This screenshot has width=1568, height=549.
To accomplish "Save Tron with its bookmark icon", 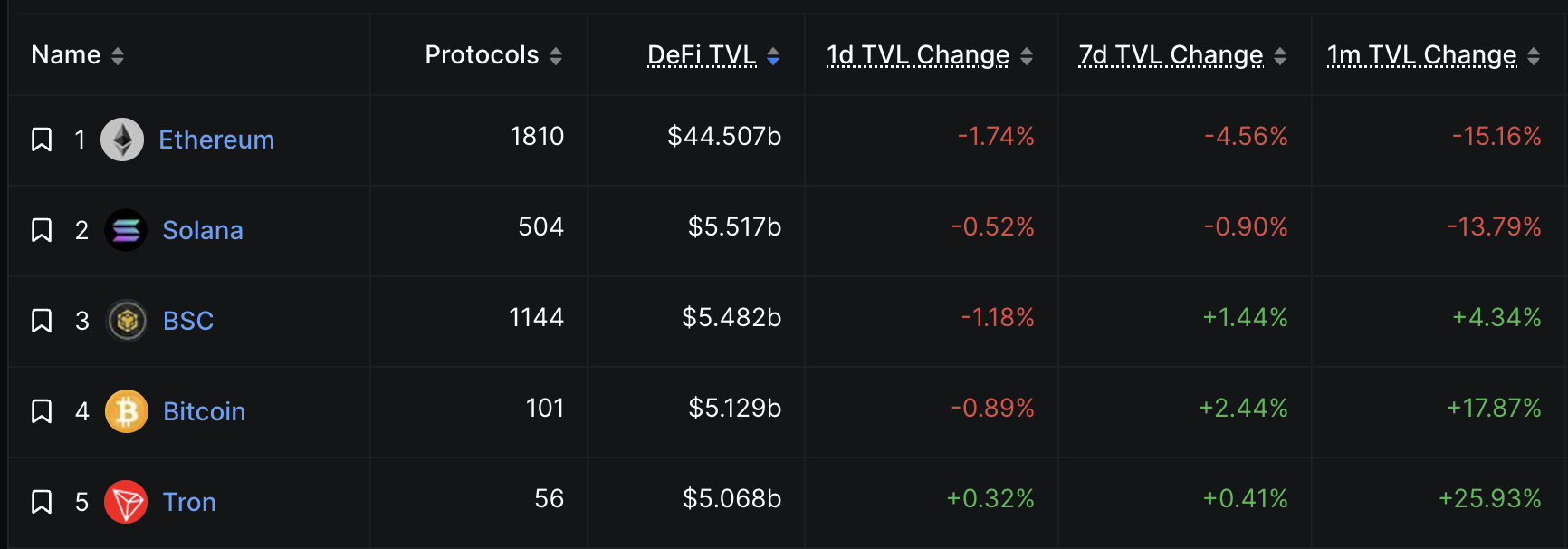I will (x=42, y=502).
